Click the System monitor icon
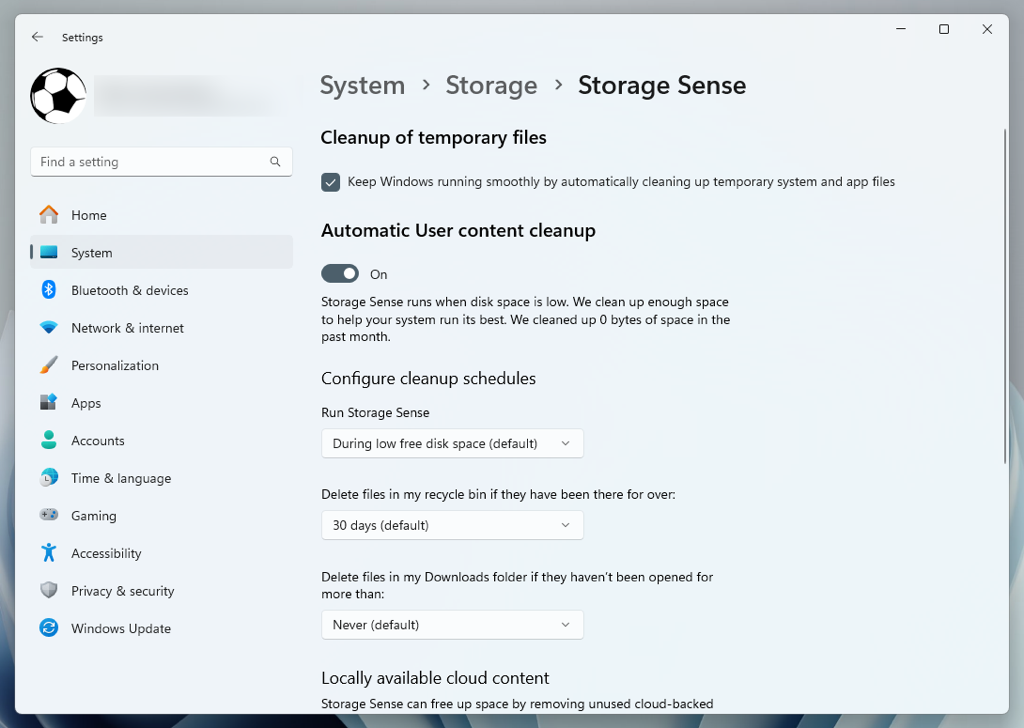Screen dimensions: 1024x728 pos(48,253)
